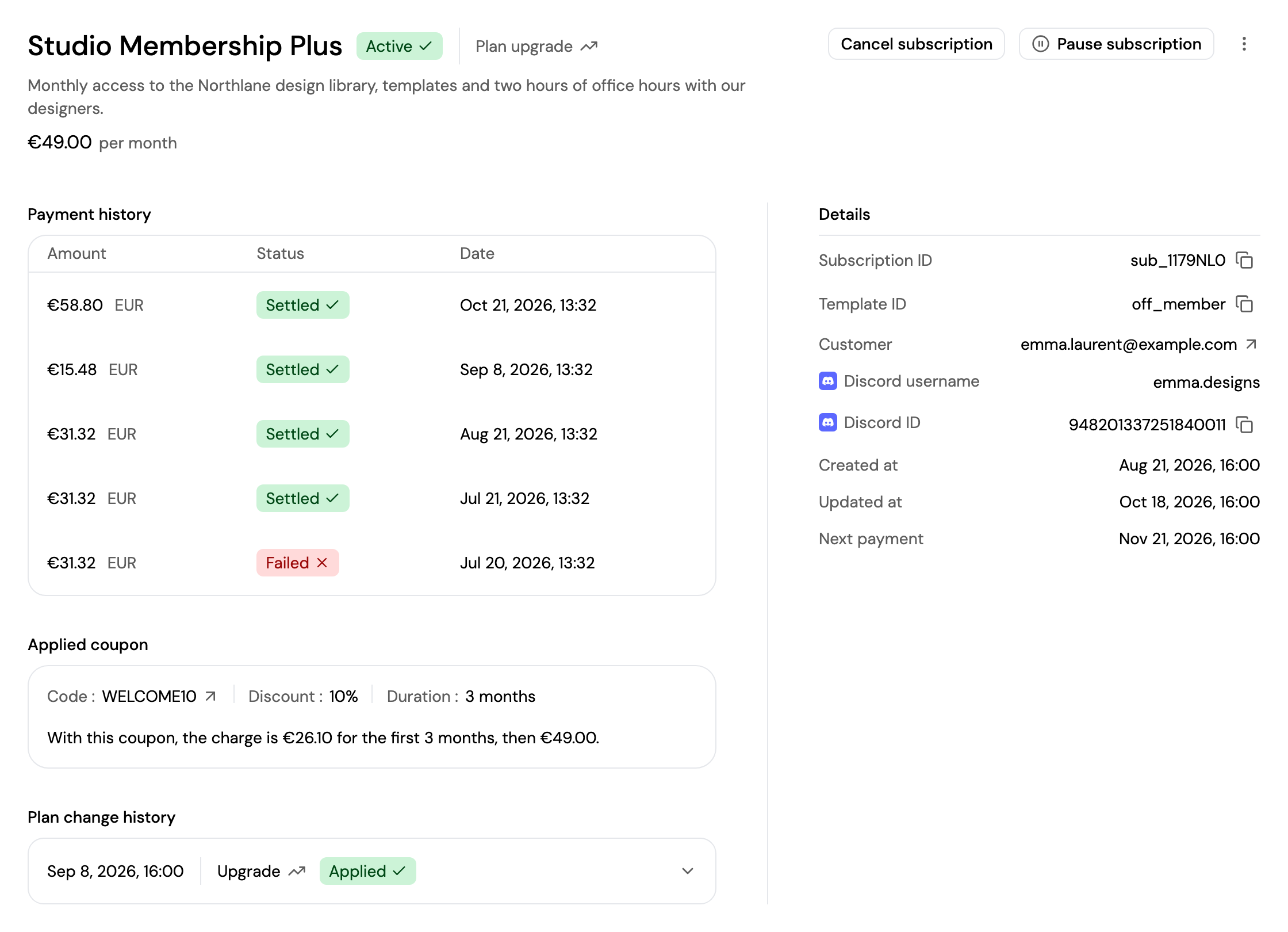Copy the Subscription ID sub_1179NLO

click(x=1244, y=260)
